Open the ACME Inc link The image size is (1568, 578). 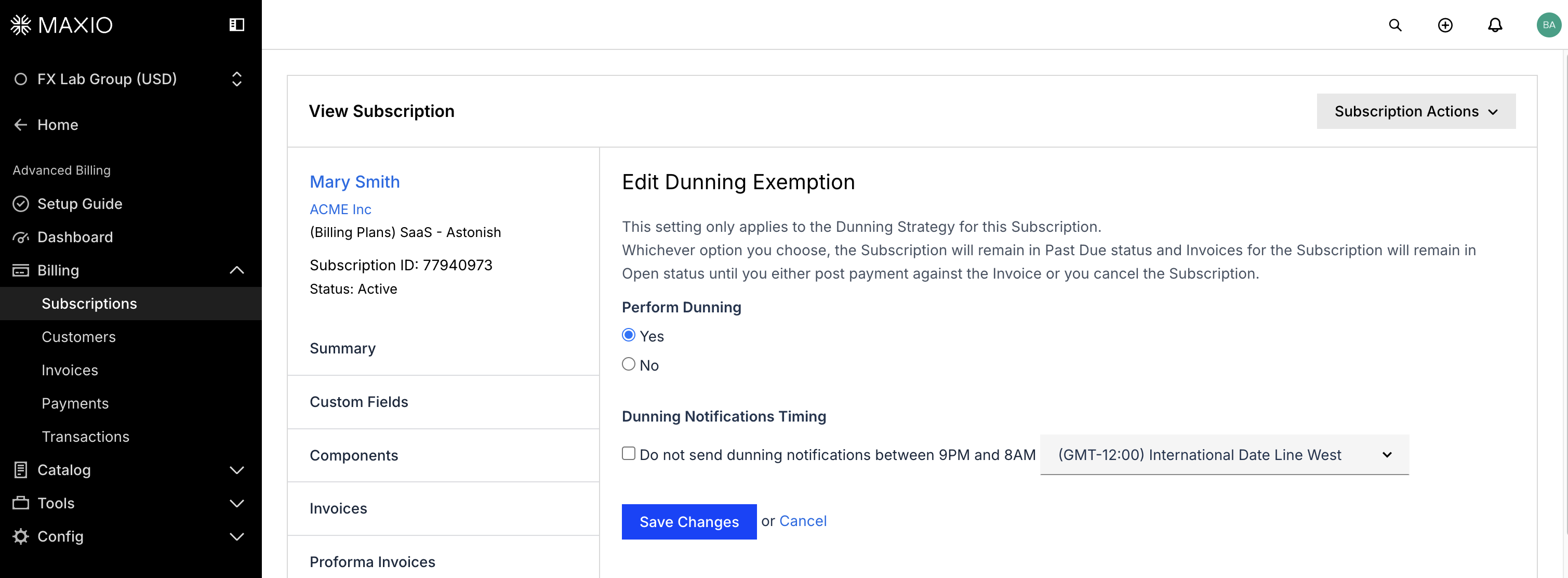click(x=340, y=209)
